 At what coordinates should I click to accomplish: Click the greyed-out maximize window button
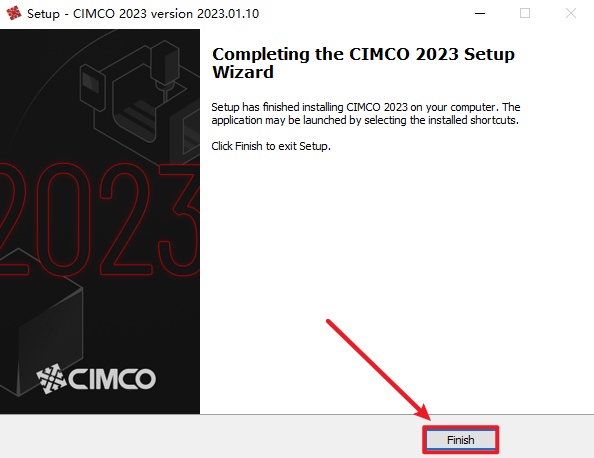click(525, 14)
